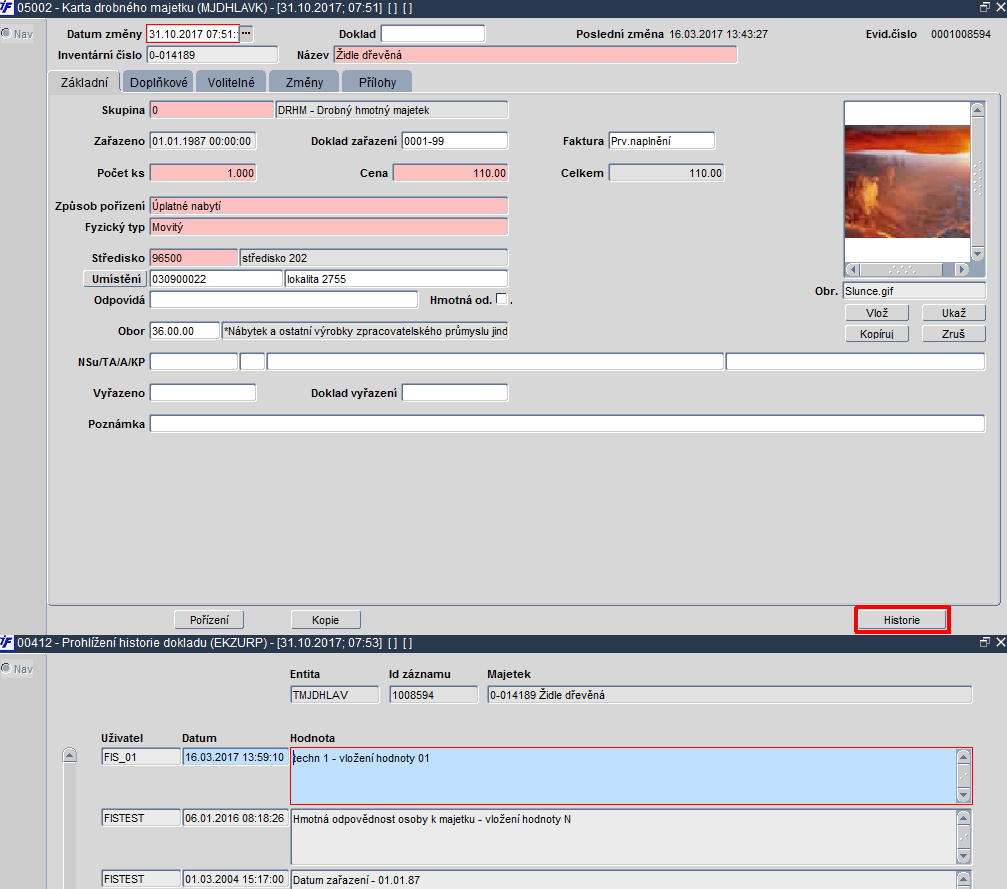Click the Obr. field 'Slunce.gif'
Screen dimensions: 1007x889
pos(915,291)
